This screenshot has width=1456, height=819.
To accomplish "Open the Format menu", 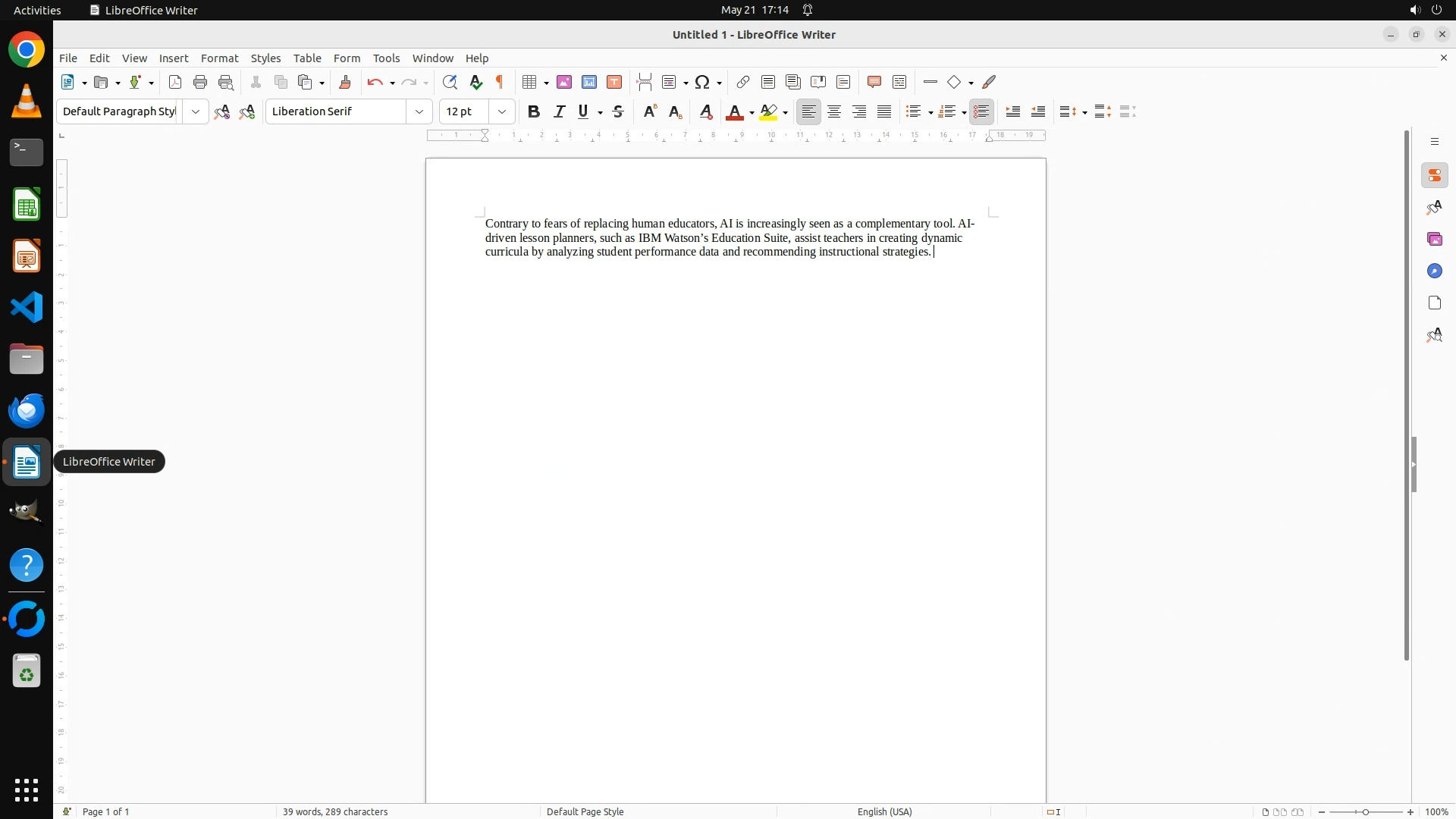I will (219, 58).
